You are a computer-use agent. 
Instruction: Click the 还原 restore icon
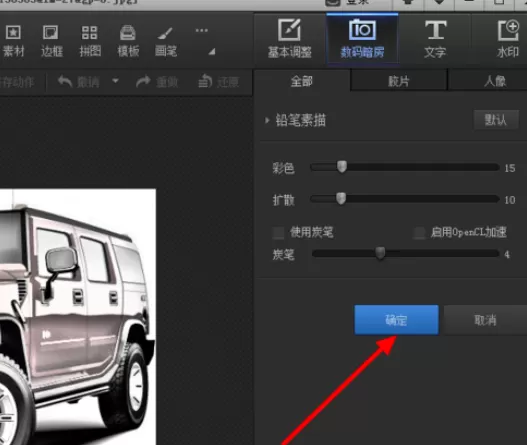click(205, 81)
